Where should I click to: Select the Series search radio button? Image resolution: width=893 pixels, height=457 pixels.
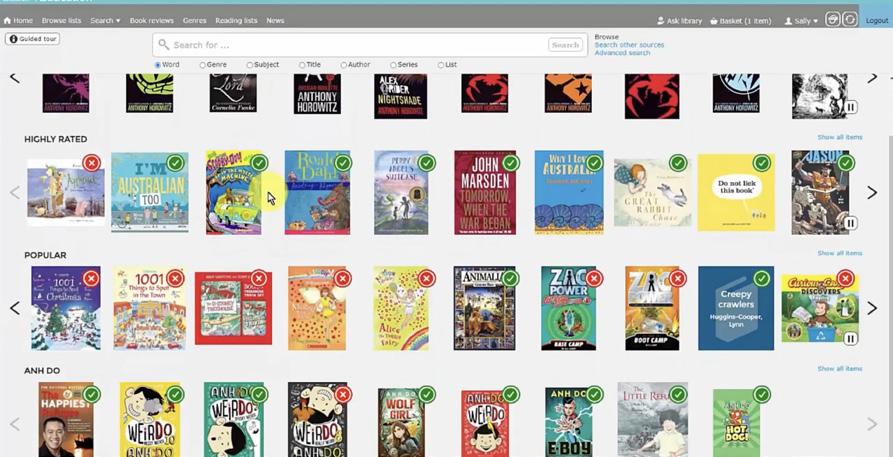(x=393, y=65)
